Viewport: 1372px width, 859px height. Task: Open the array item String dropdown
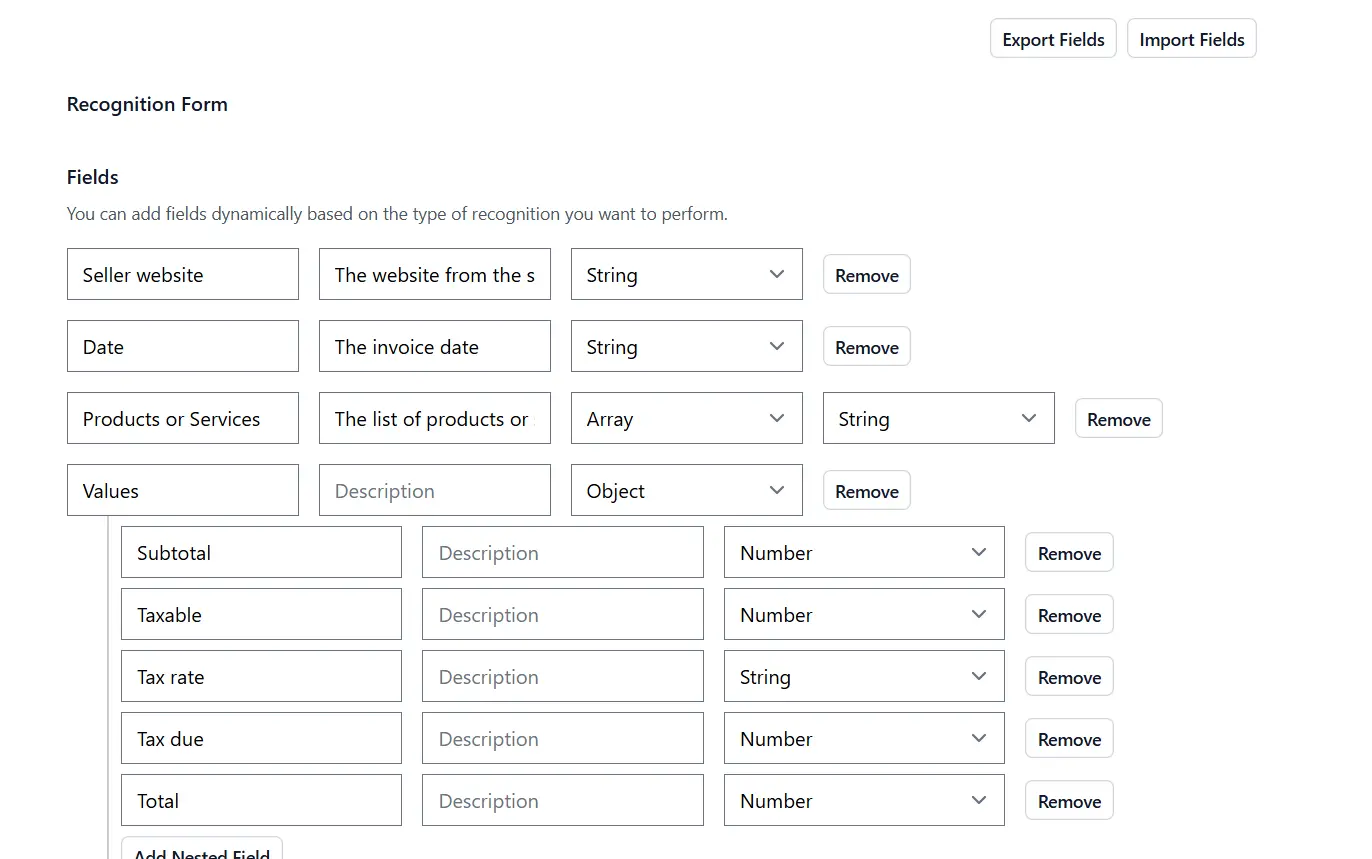point(938,418)
